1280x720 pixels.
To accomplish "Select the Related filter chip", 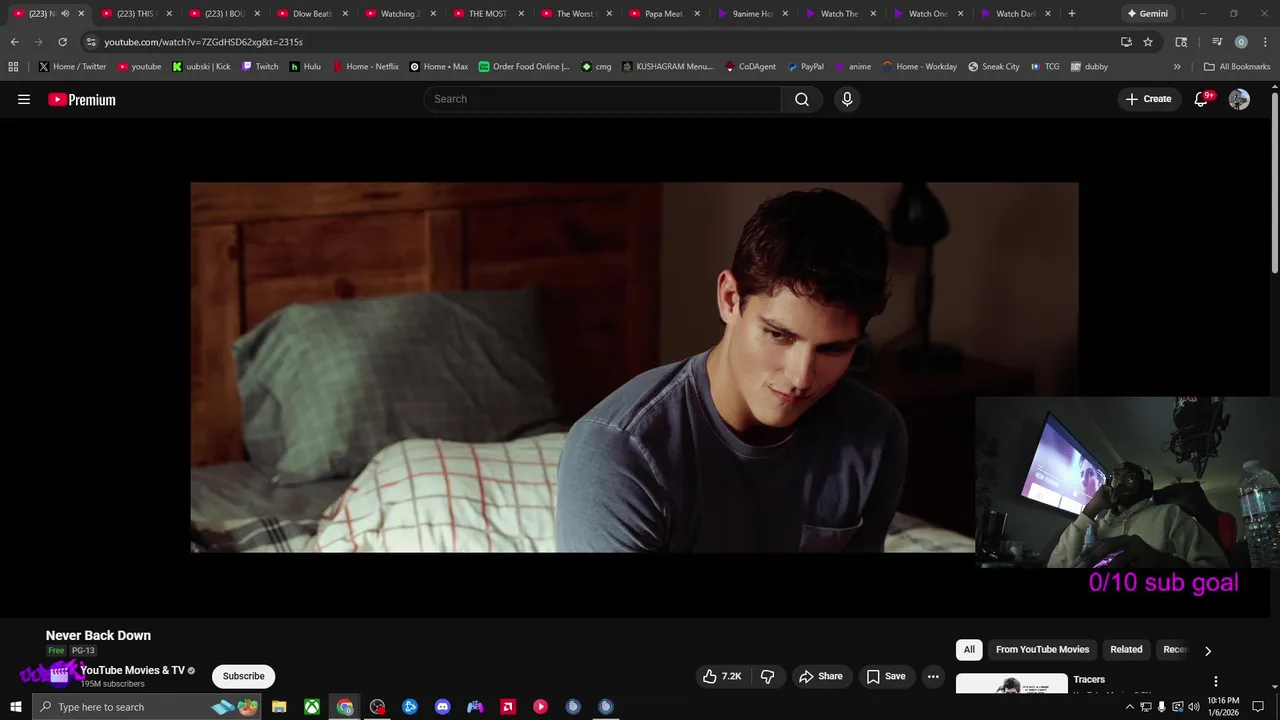I will [1126, 650].
